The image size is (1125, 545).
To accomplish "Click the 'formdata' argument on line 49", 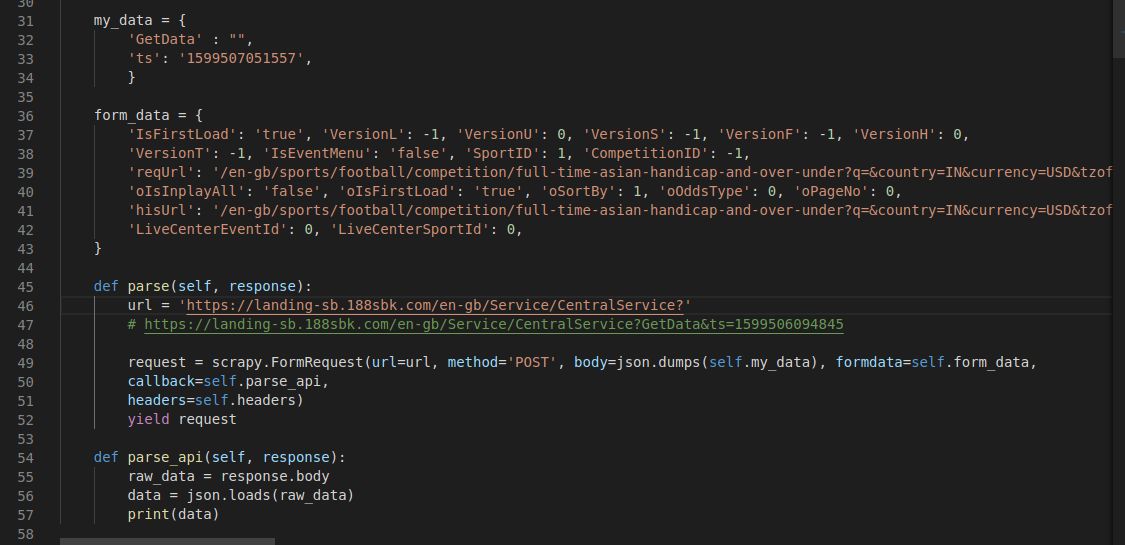I will click(868, 362).
